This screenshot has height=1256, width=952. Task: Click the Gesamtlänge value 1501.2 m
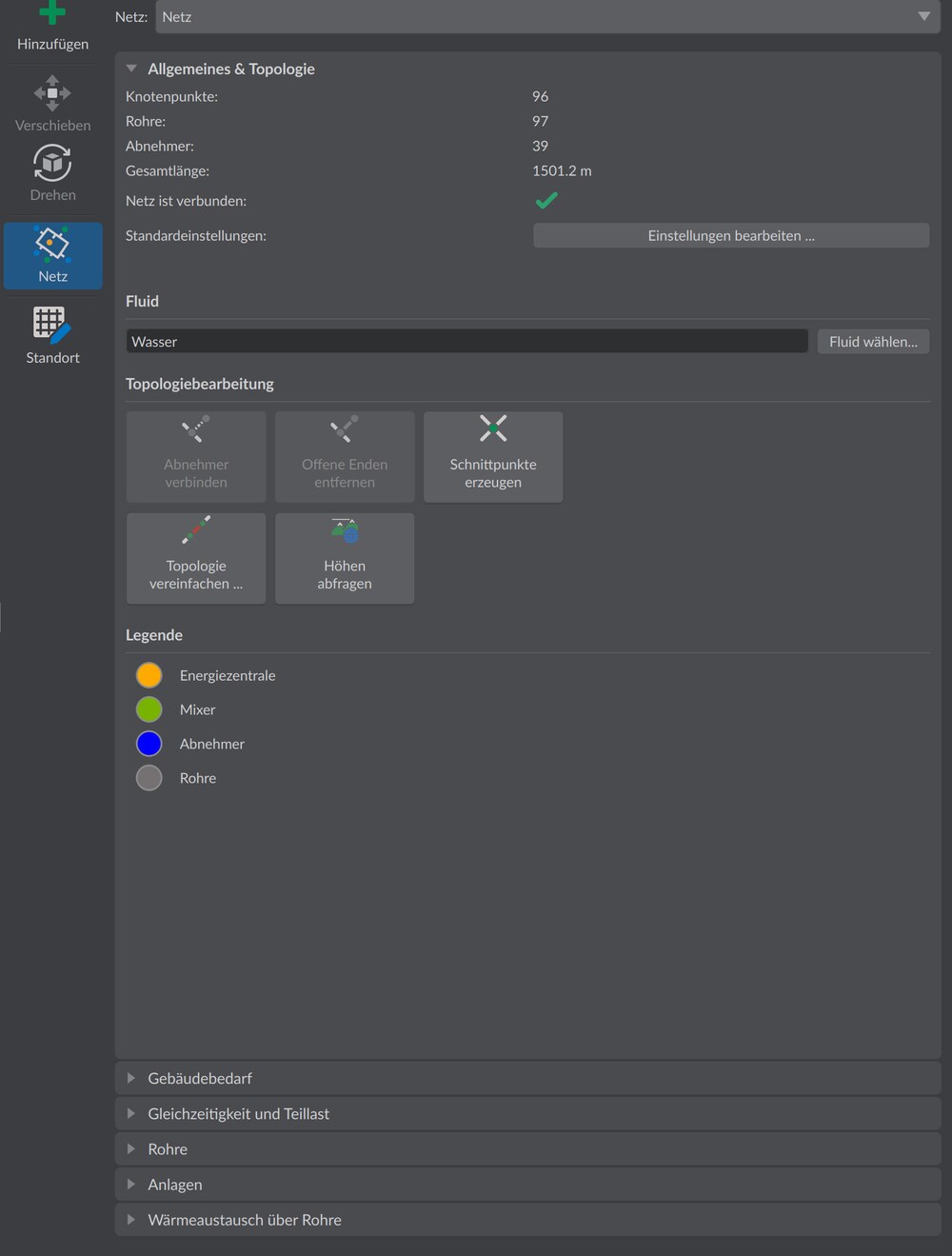point(562,170)
